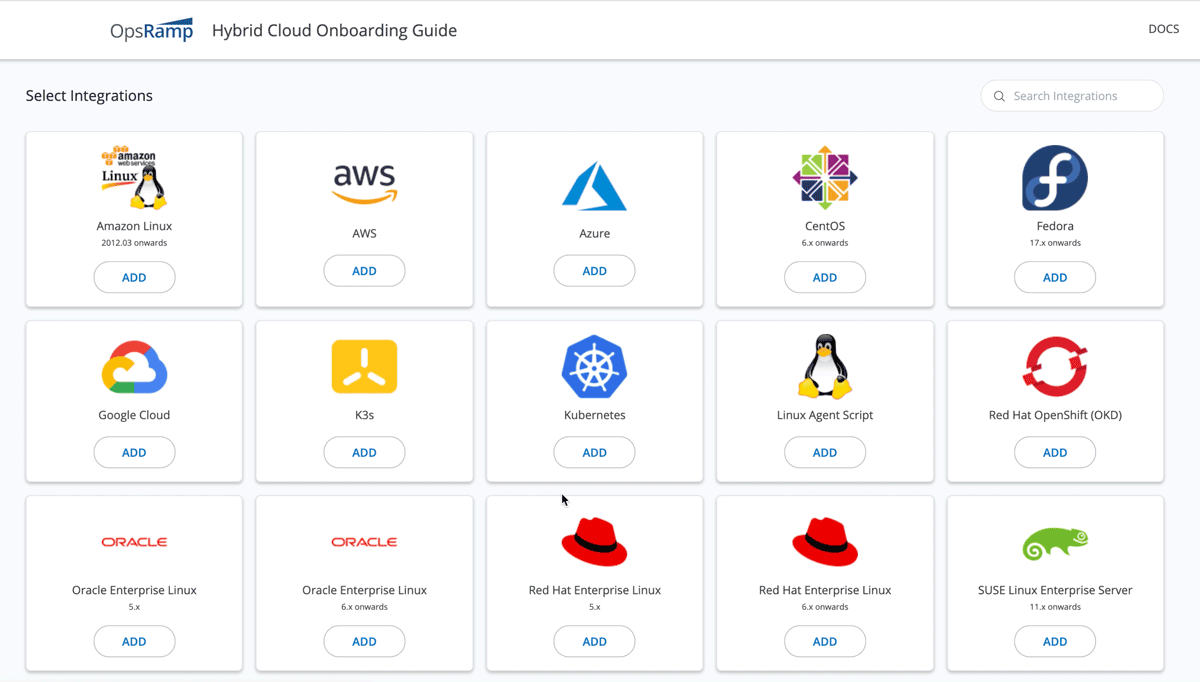
Task: Click the "K3s" card title
Action: pos(364,415)
